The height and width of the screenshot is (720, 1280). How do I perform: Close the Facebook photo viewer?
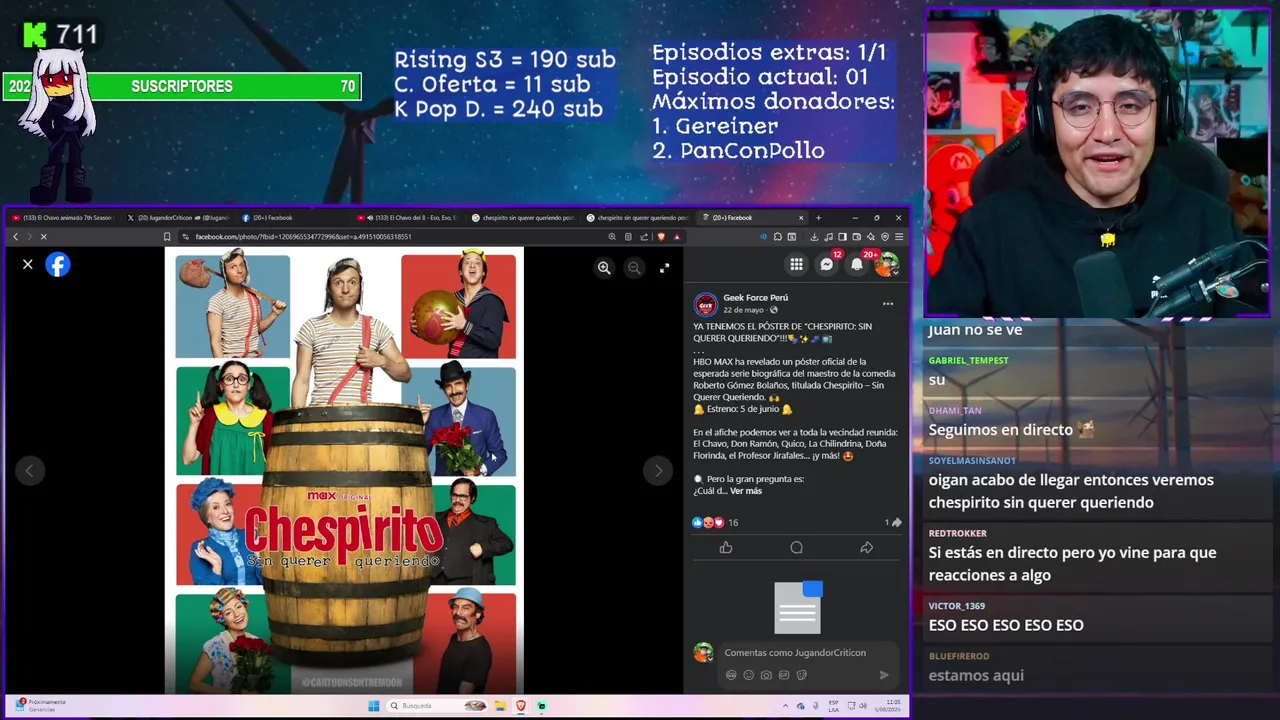(28, 265)
